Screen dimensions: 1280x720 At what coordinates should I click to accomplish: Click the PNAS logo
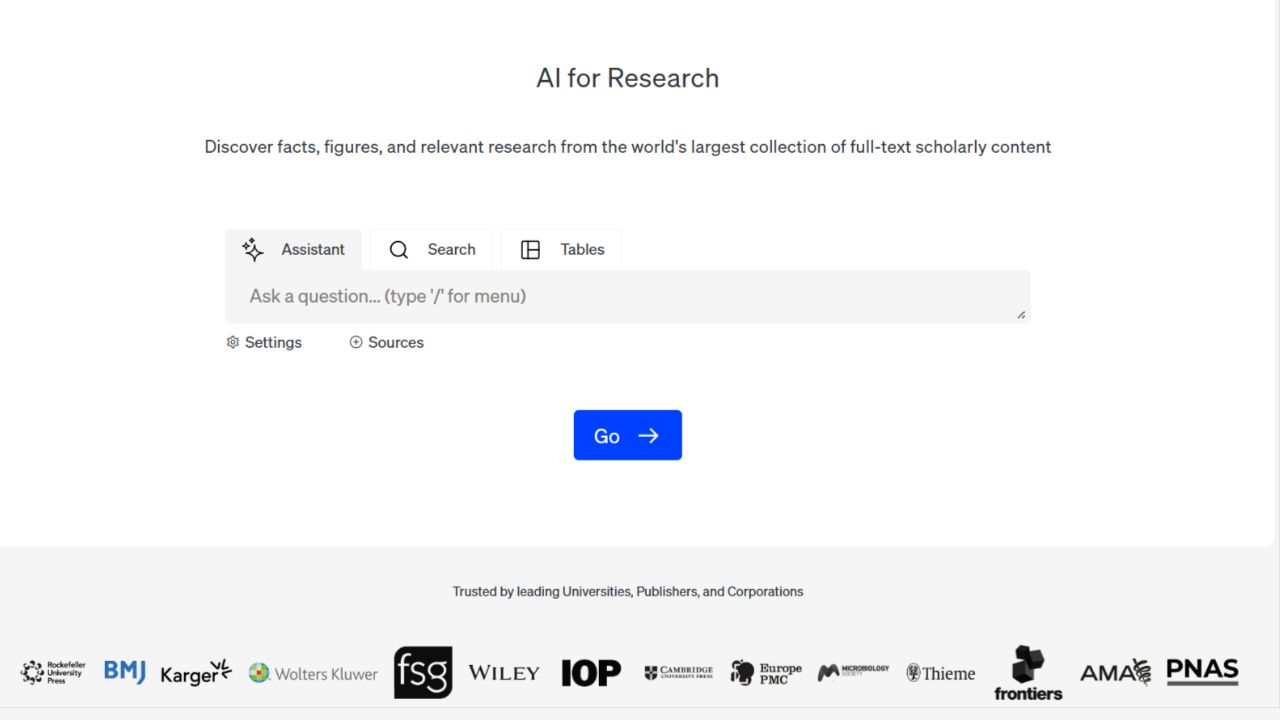[1202, 671]
